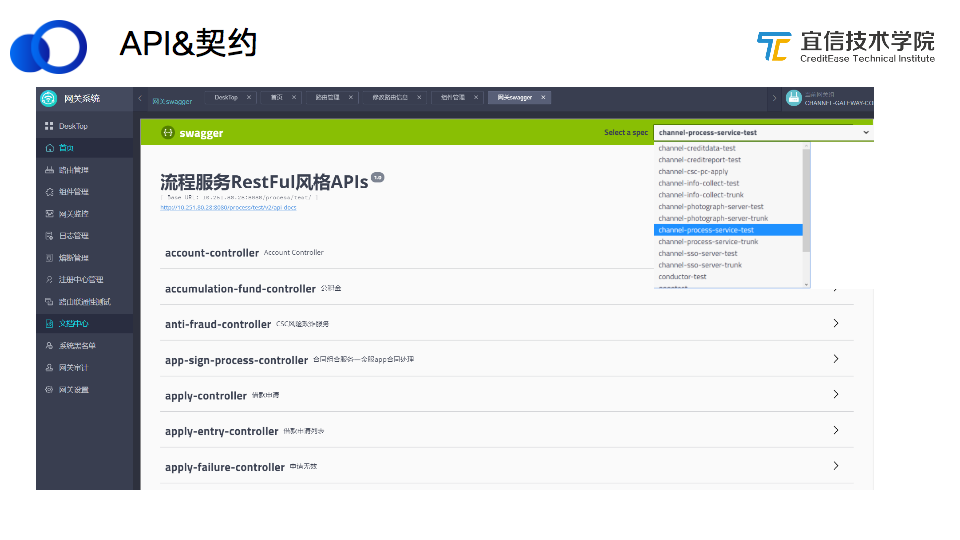Click the gateway avatar icon at top right
Viewport: 960px width, 540px height.
tap(793, 98)
